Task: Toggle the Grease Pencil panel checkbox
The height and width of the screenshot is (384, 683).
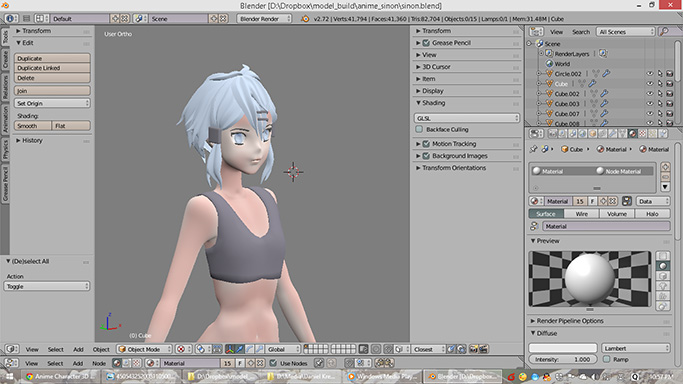Action: point(426,43)
